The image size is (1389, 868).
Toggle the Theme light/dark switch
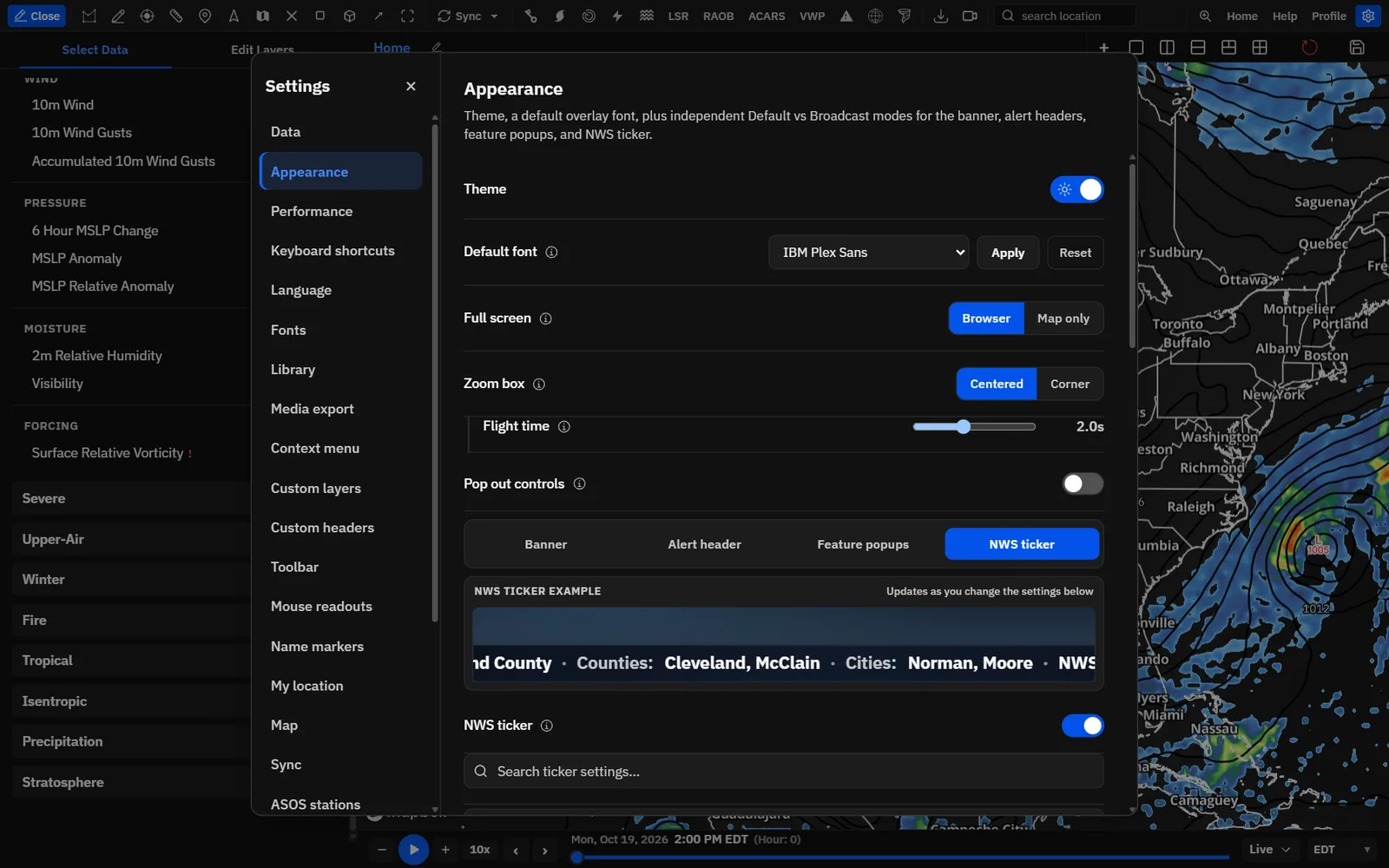tap(1076, 189)
